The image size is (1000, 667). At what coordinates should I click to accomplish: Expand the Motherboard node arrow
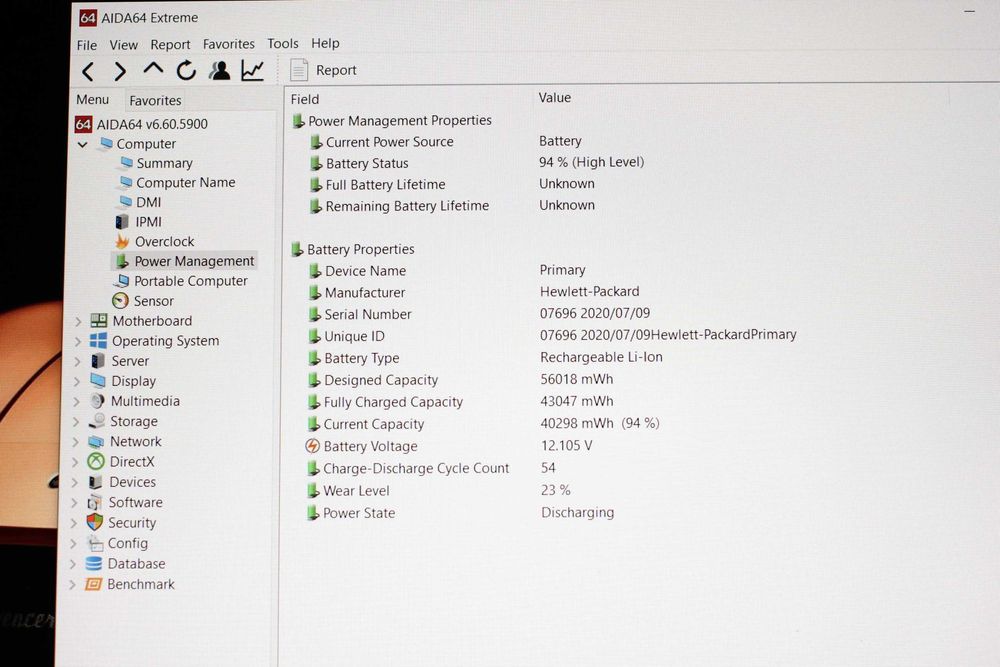tap(78, 321)
